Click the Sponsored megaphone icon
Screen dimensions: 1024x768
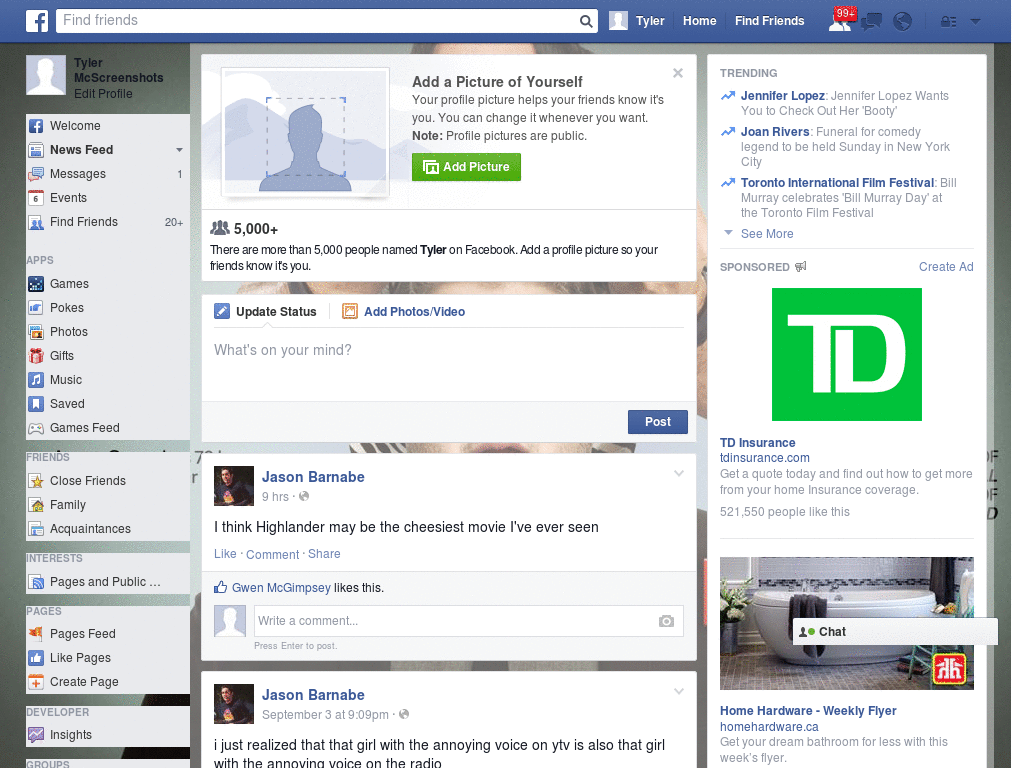tap(801, 266)
